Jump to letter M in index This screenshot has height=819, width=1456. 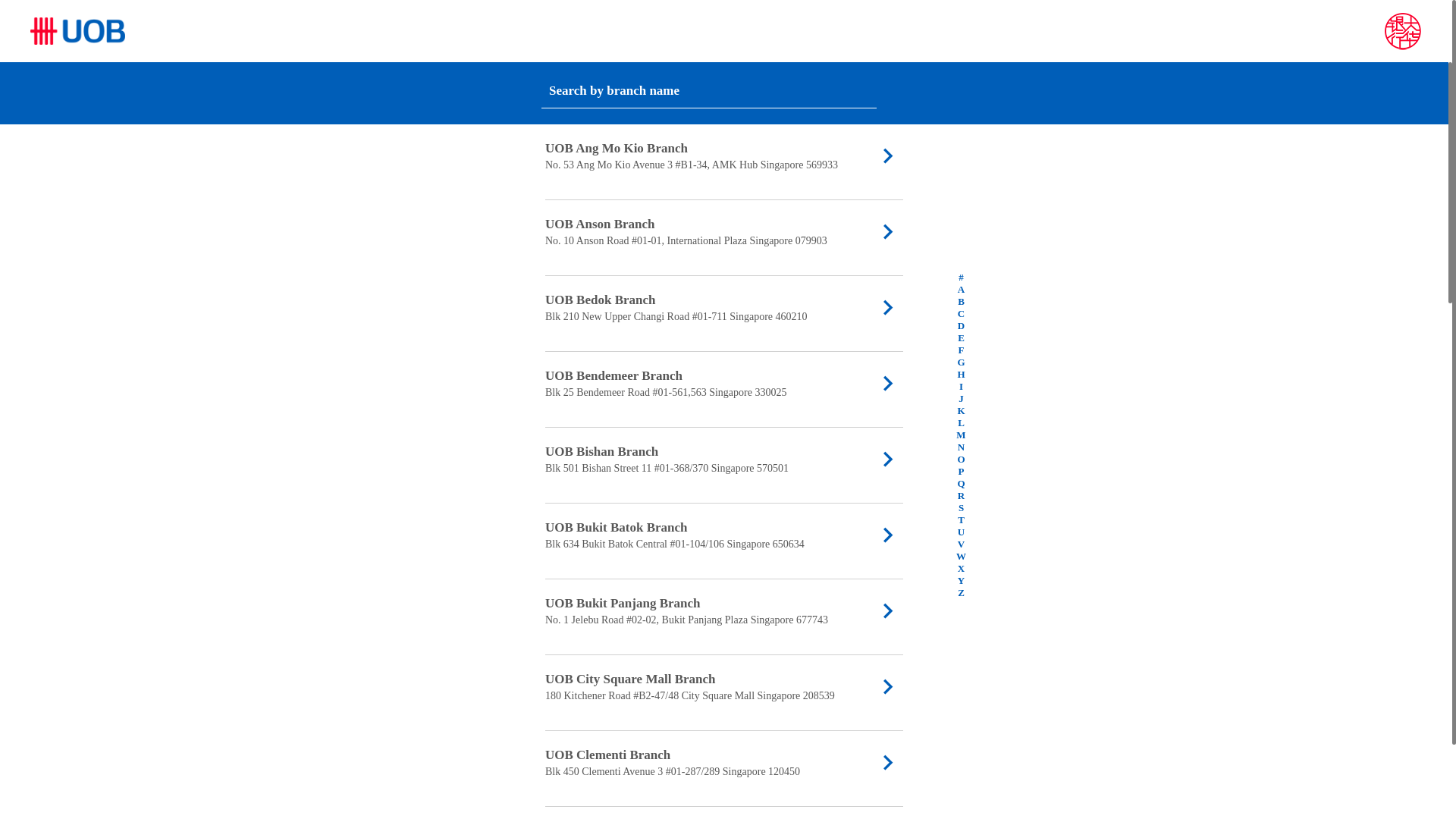(961, 435)
